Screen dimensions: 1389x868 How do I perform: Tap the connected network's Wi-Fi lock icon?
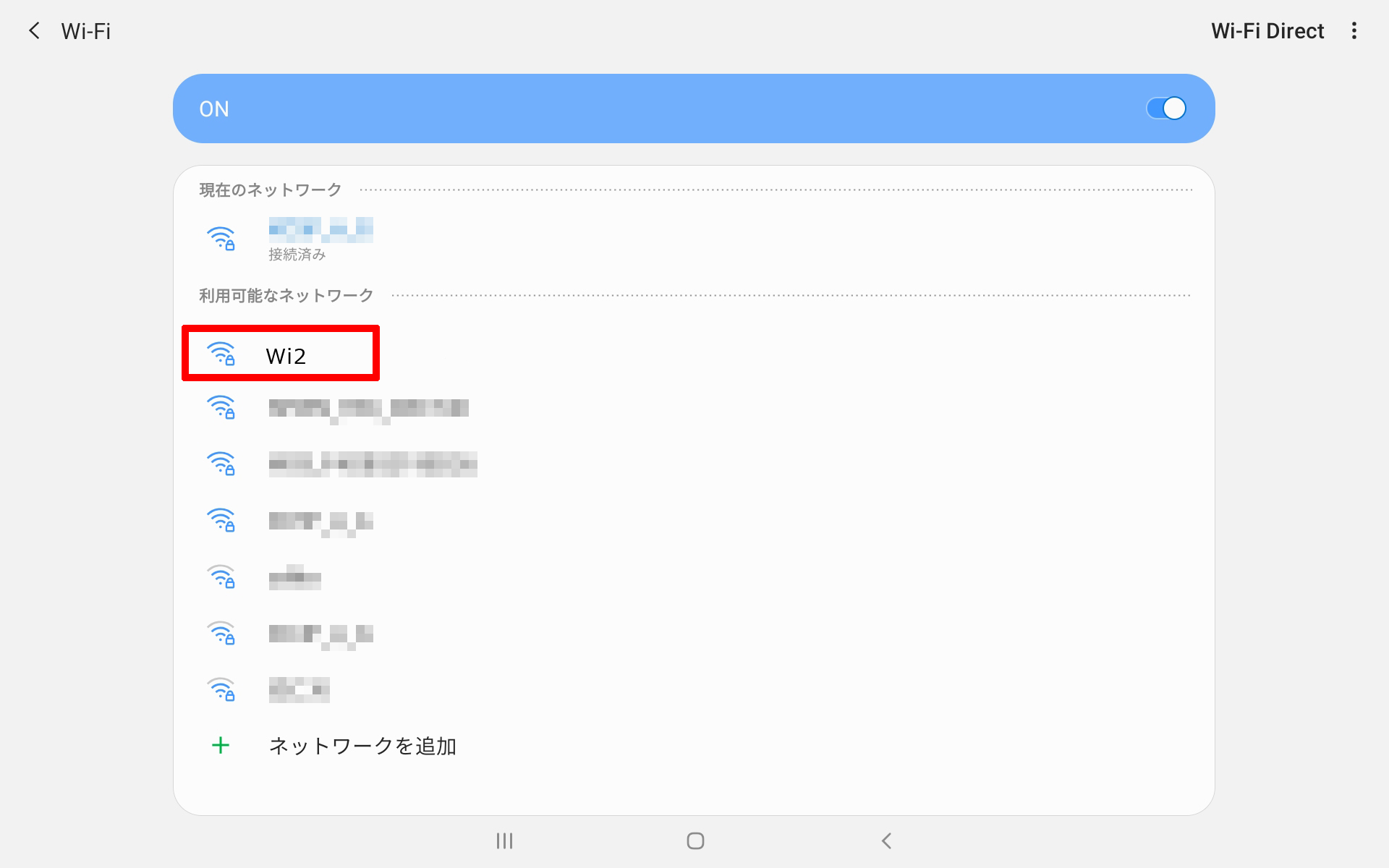click(x=221, y=239)
